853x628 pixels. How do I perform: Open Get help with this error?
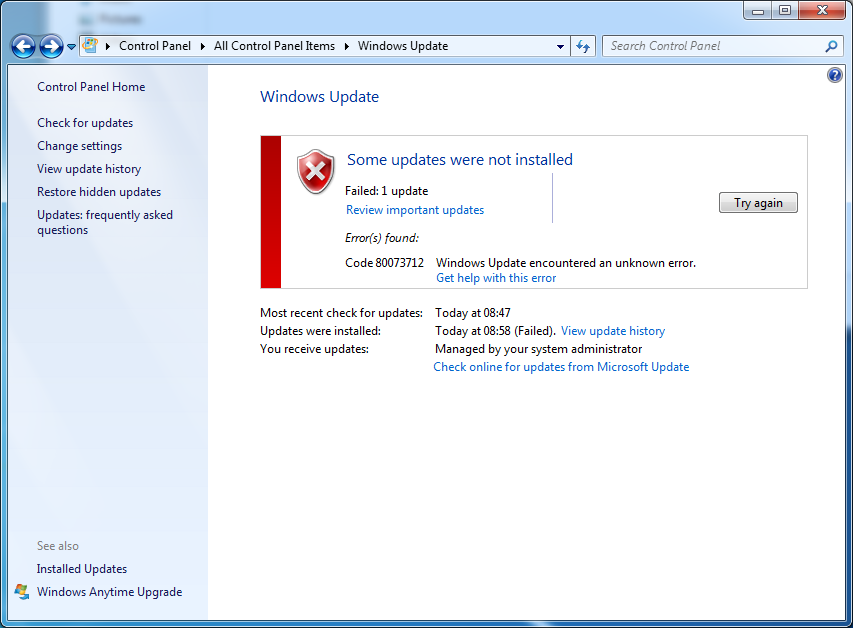point(496,278)
